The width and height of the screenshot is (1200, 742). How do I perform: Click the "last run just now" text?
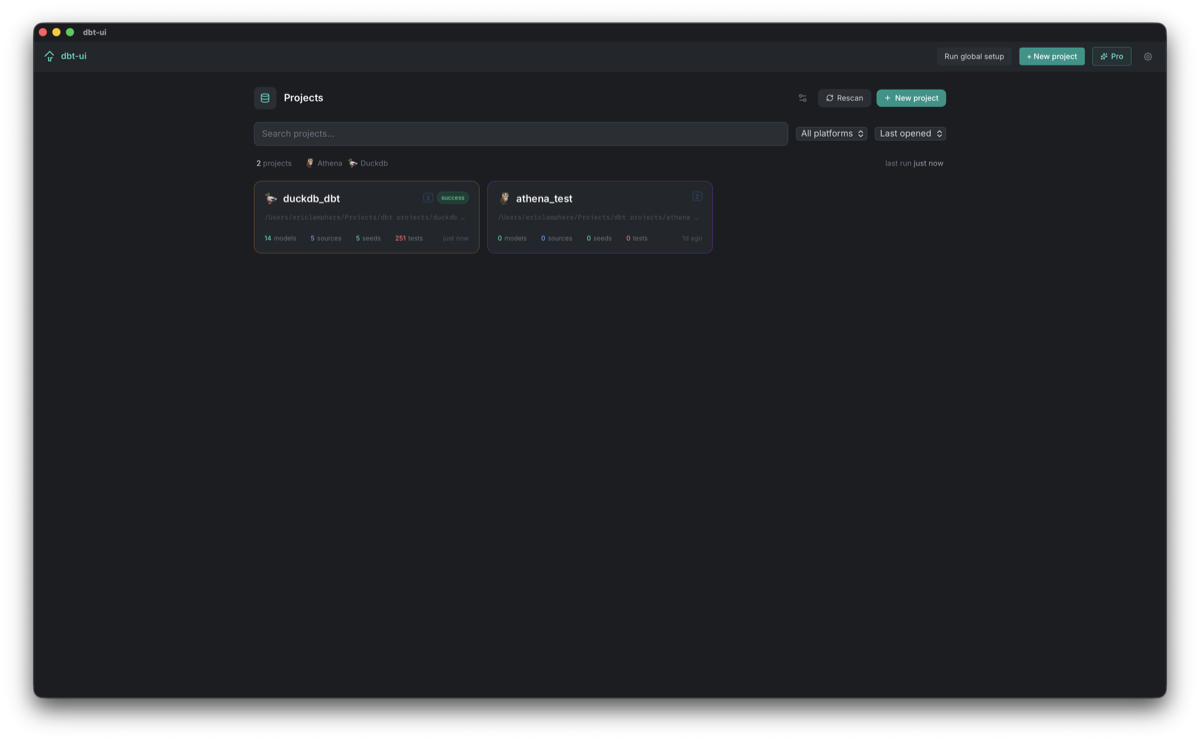[x=914, y=163]
